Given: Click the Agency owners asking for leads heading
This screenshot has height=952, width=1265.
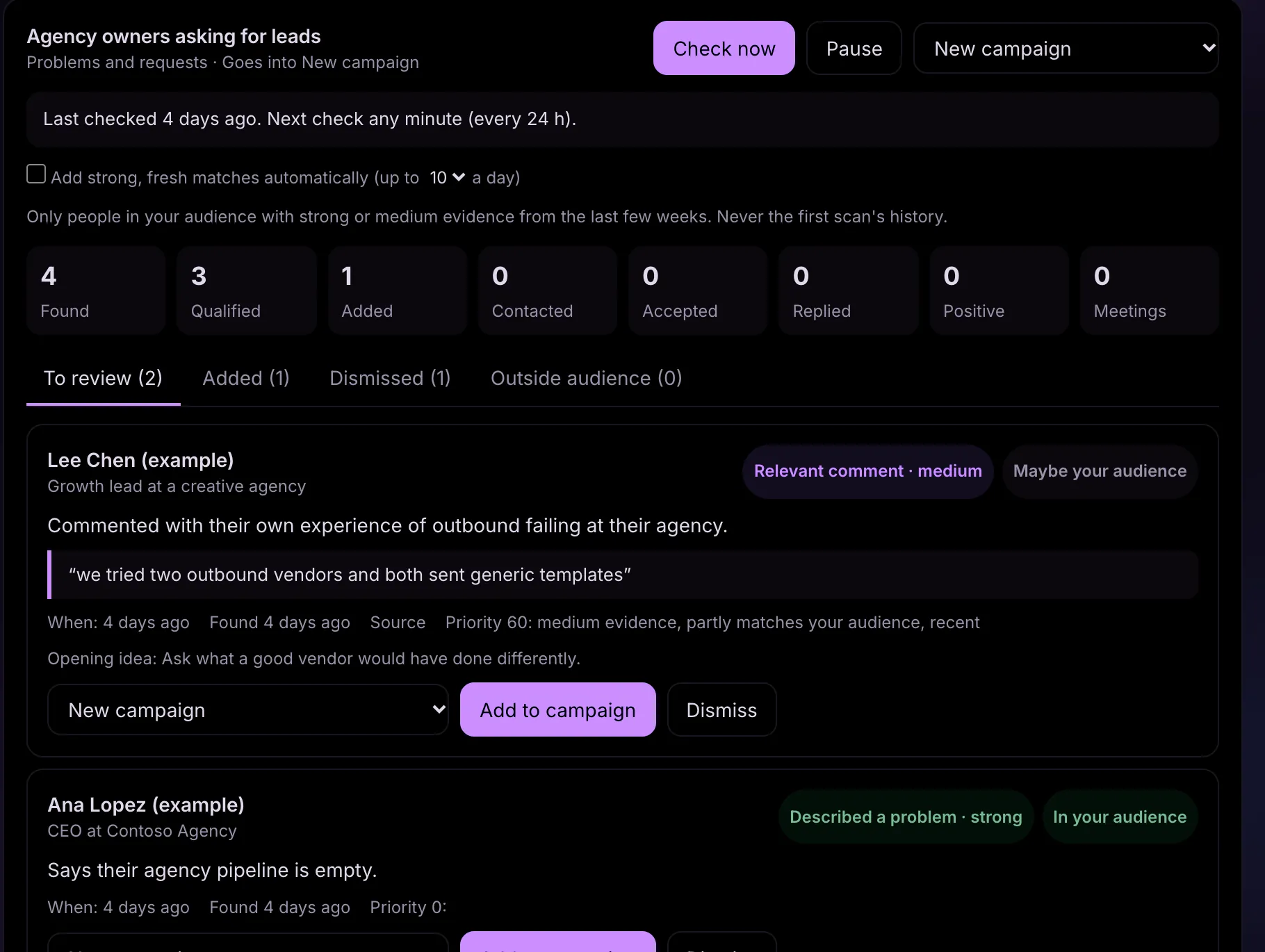Looking at the screenshot, I should (x=174, y=36).
